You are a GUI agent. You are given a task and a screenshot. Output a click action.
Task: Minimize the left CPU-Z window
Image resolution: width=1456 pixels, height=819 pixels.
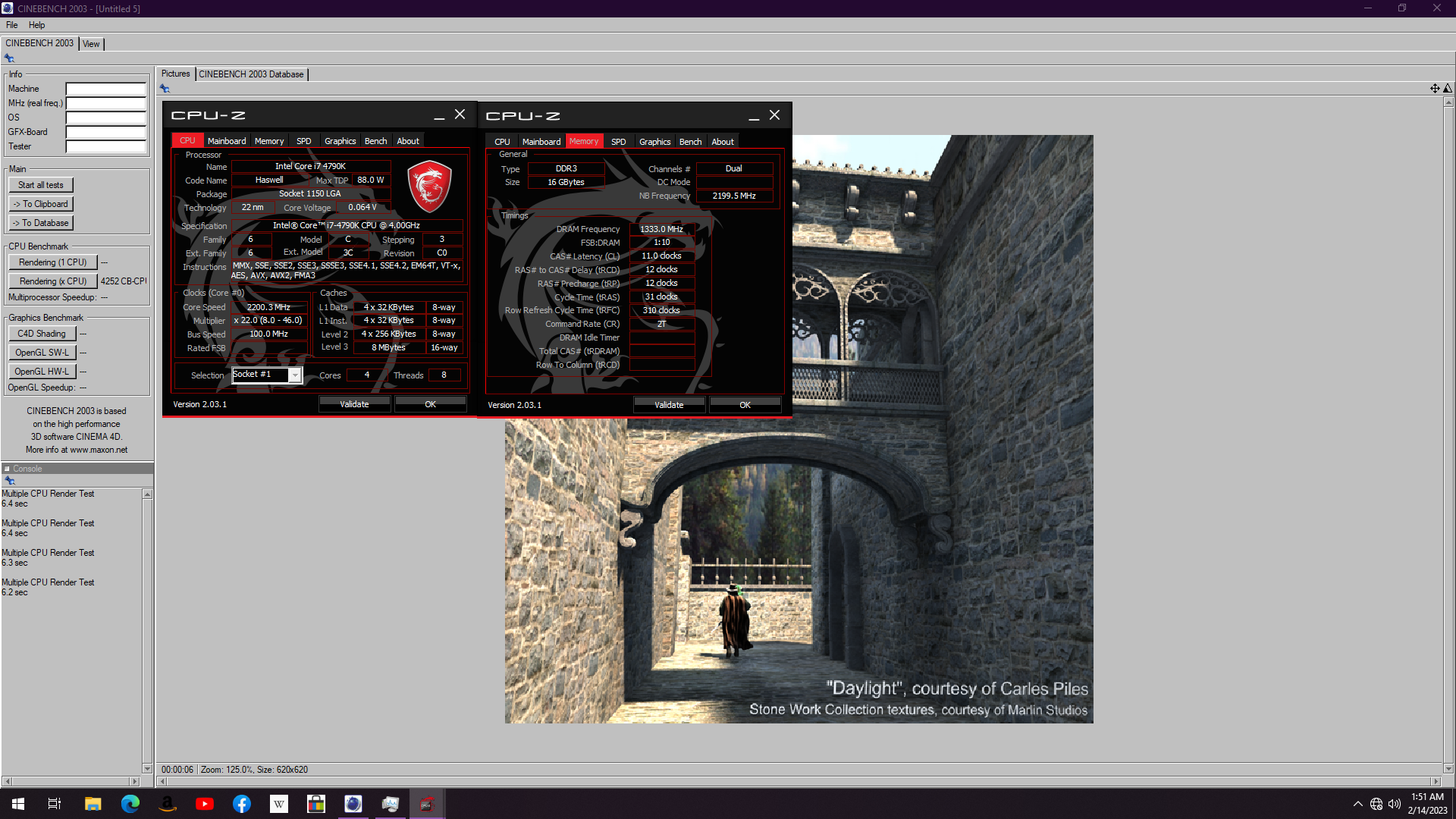(x=439, y=115)
